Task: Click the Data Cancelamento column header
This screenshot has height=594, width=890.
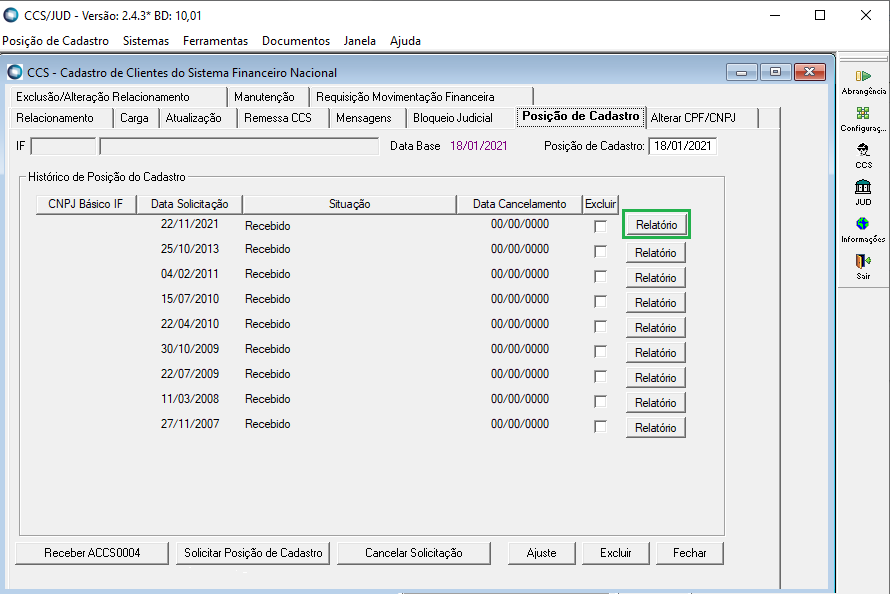Action: coord(519,204)
